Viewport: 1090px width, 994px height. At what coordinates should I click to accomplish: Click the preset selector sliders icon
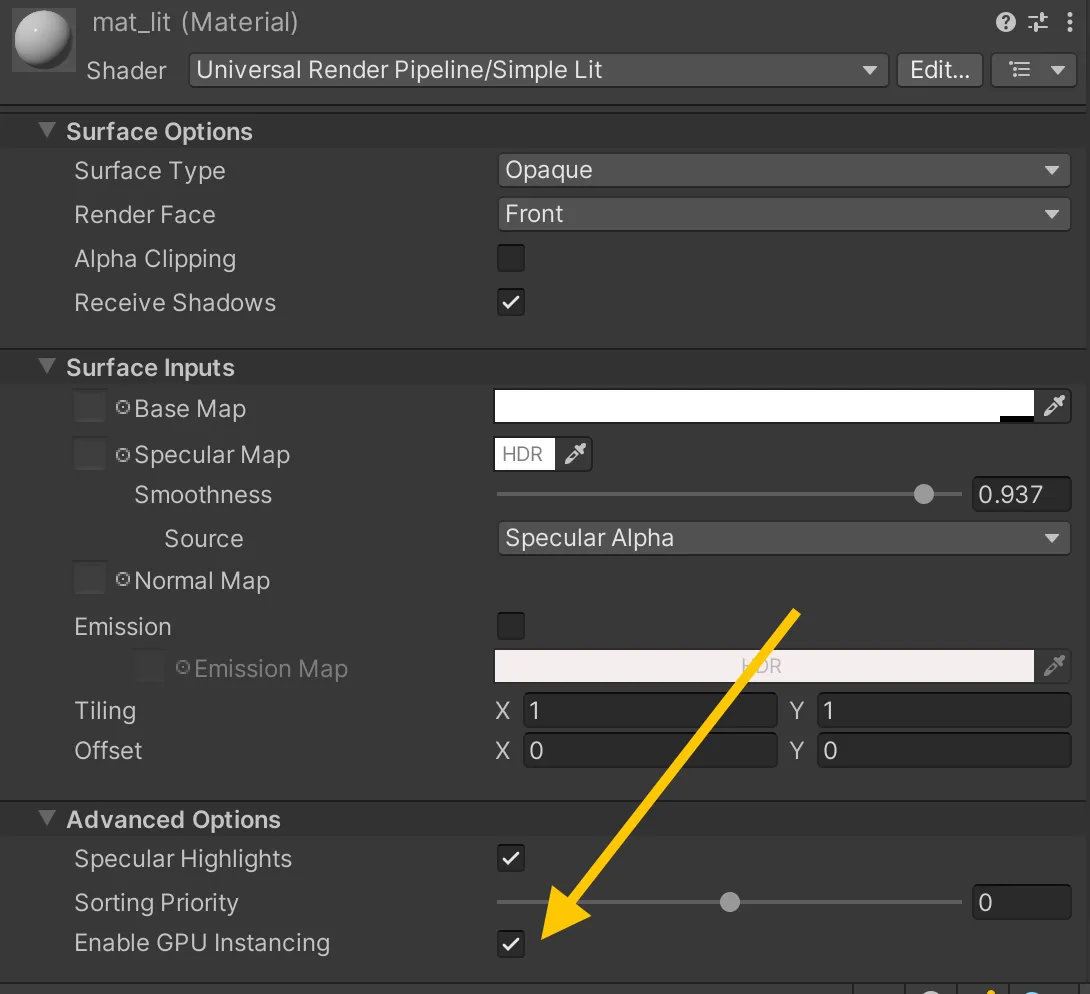(x=1039, y=22)
